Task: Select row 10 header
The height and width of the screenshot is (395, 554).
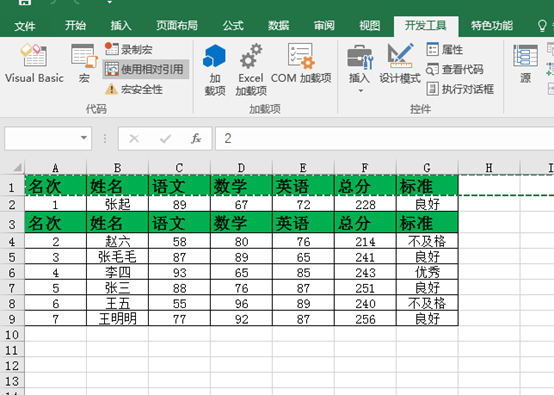Action: [x=12, y=335]
